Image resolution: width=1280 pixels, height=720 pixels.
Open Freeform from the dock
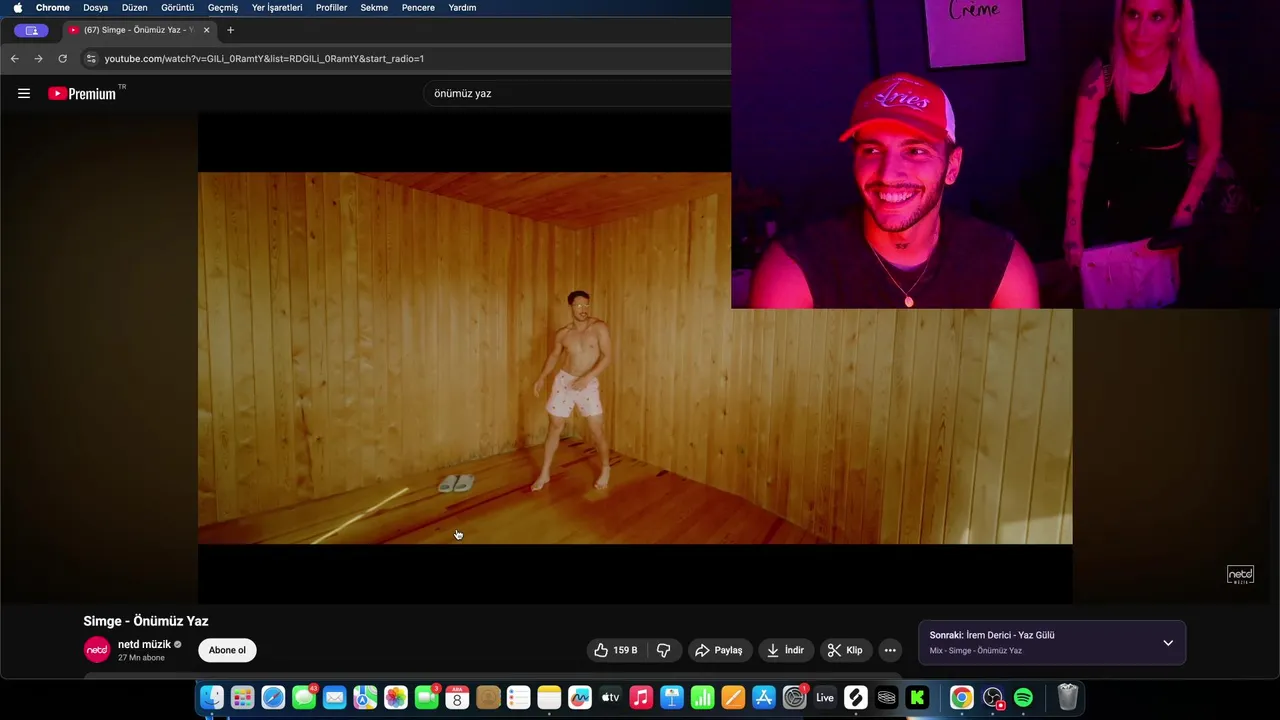click(x=580, y=697)
